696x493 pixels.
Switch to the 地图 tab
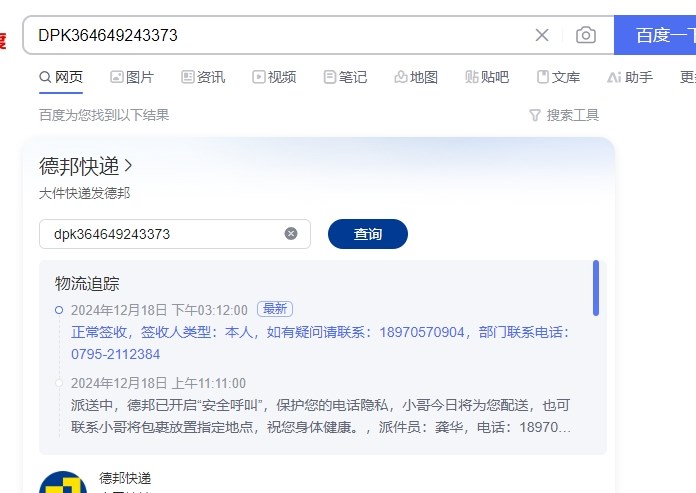tap(416, 77)
